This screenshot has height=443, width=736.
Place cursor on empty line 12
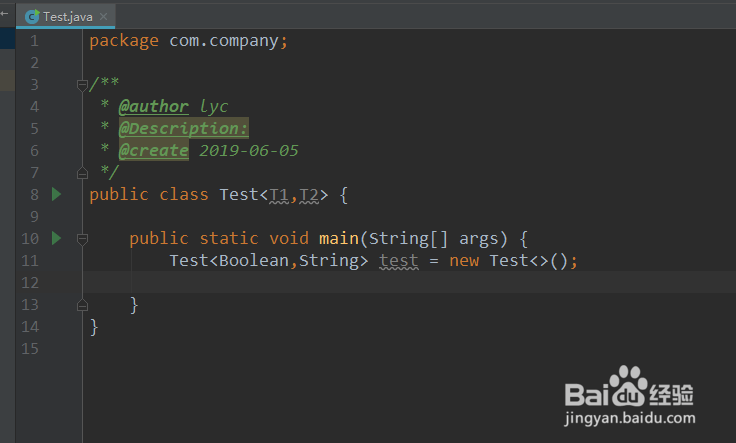pyautogui.click(x=409, y=283)
